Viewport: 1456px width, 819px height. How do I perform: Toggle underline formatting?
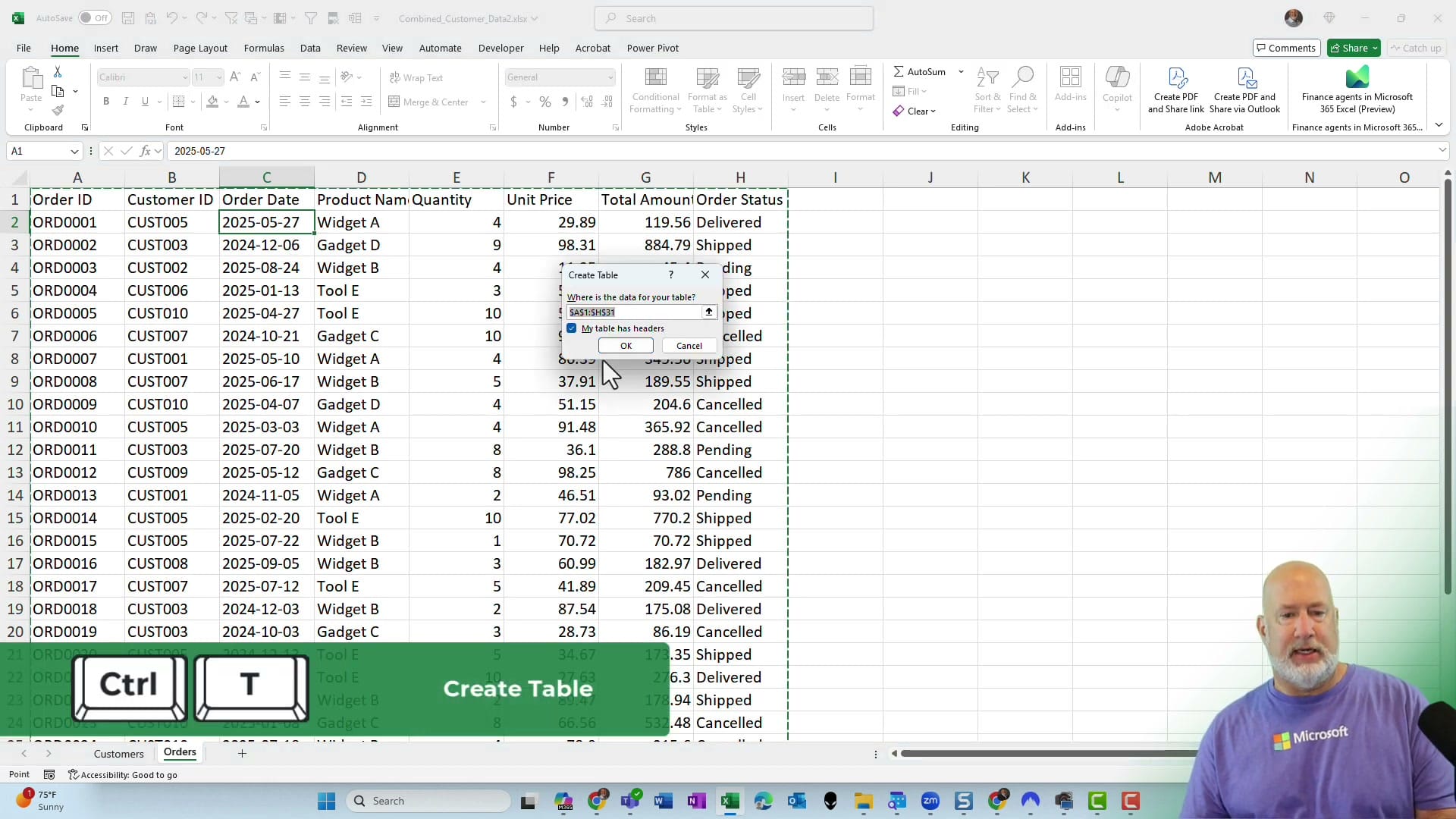point(145,101)
